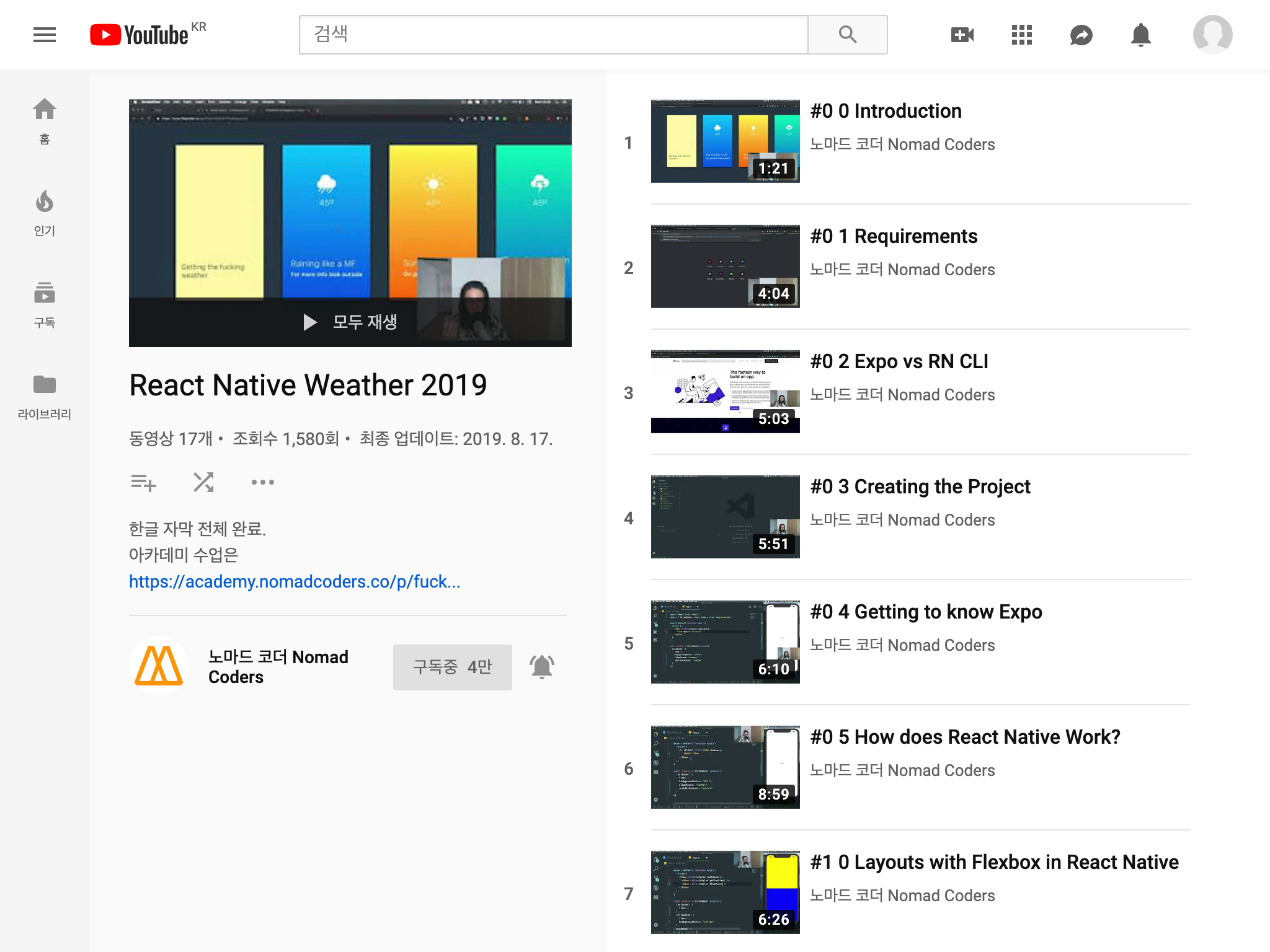Open 라이브러리 library in sidebar
1270x952 pixels.
point(45,397)
